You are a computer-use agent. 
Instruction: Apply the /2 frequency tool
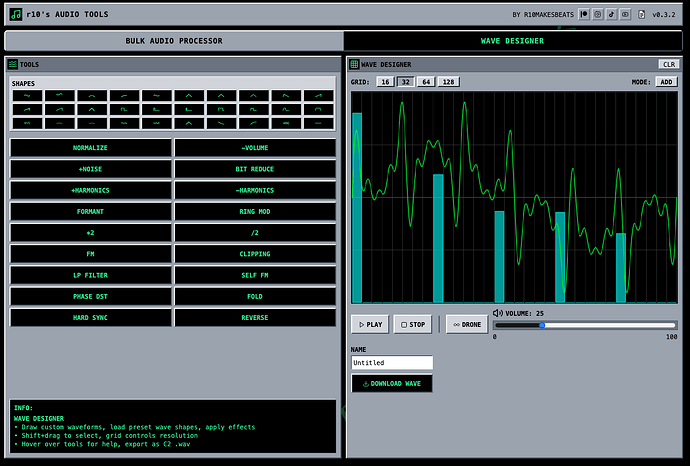pos(255,233)
